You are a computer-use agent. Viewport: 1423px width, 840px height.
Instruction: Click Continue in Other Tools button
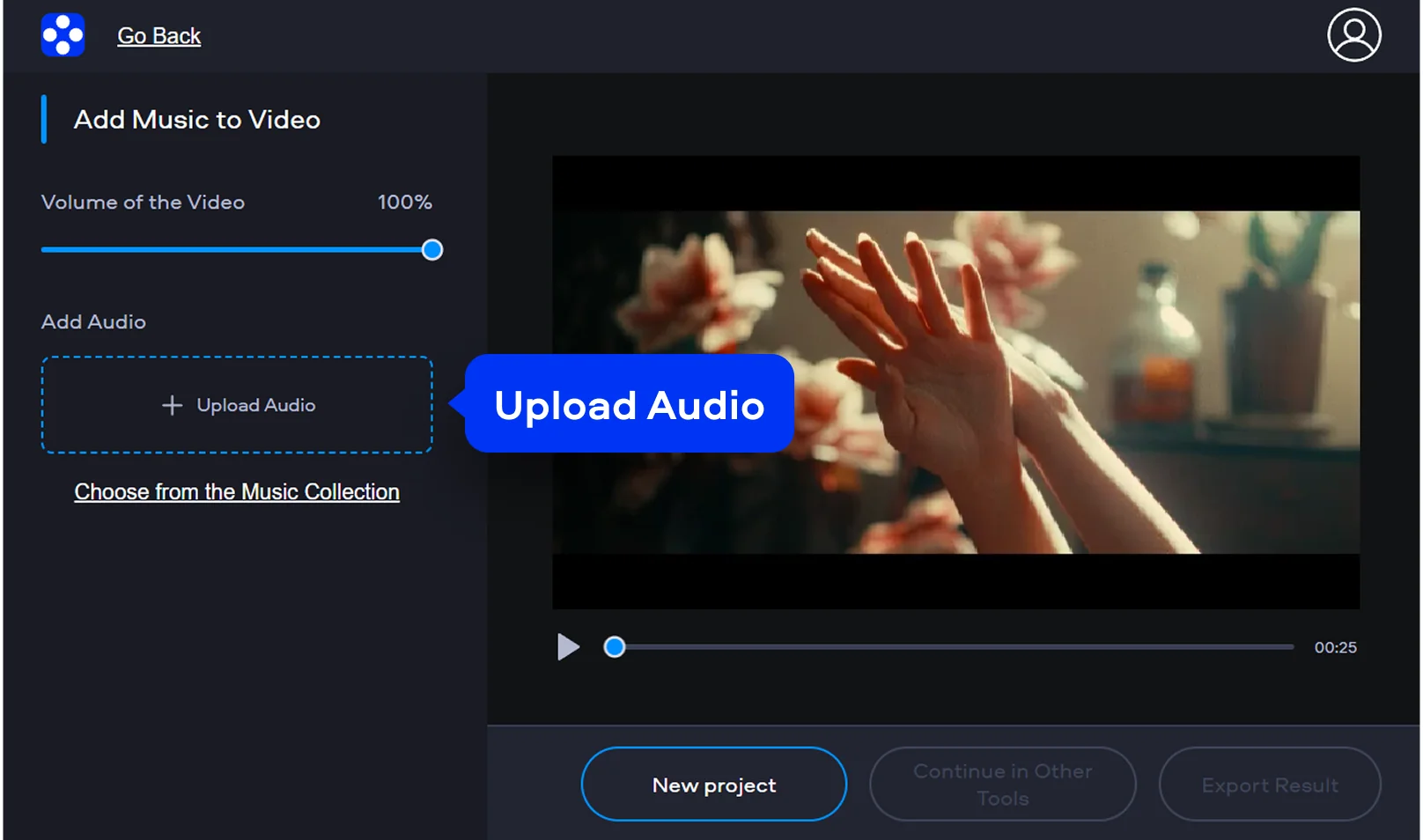[1002, 785]
